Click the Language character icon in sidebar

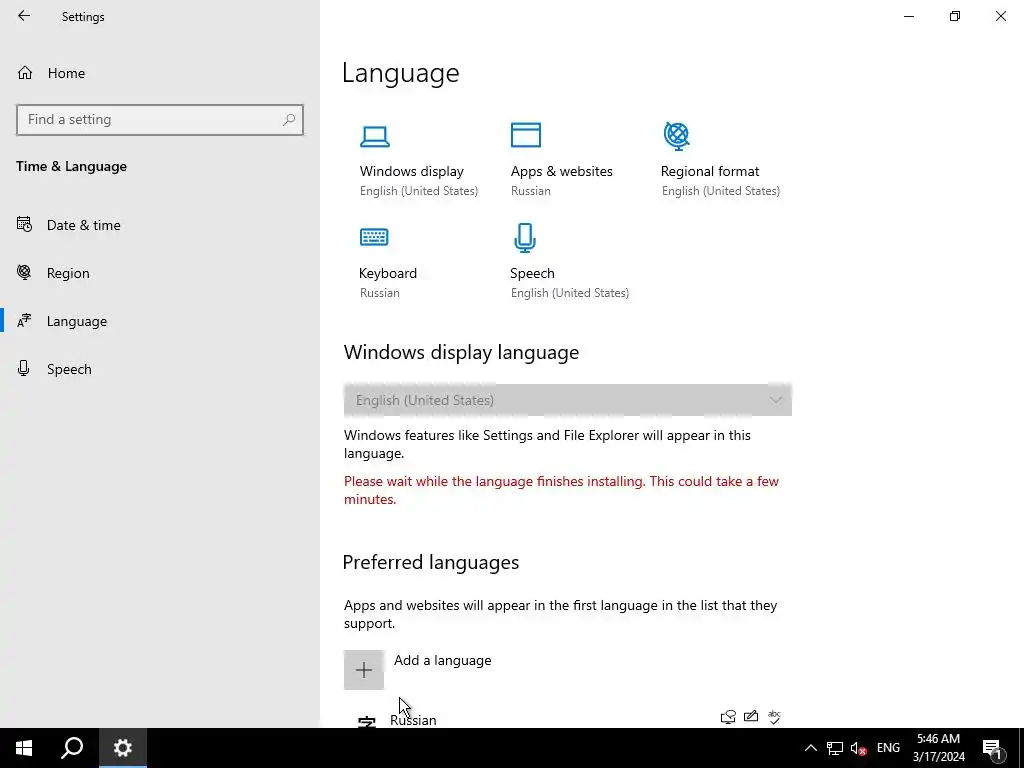click(24, 321)
